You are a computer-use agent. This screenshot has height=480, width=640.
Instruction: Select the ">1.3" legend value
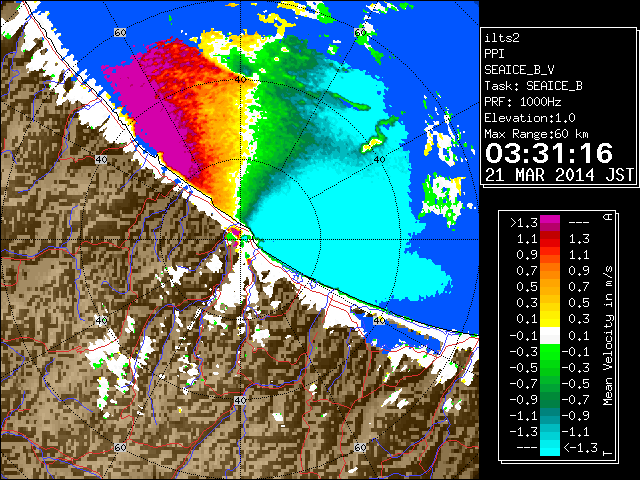524,223
